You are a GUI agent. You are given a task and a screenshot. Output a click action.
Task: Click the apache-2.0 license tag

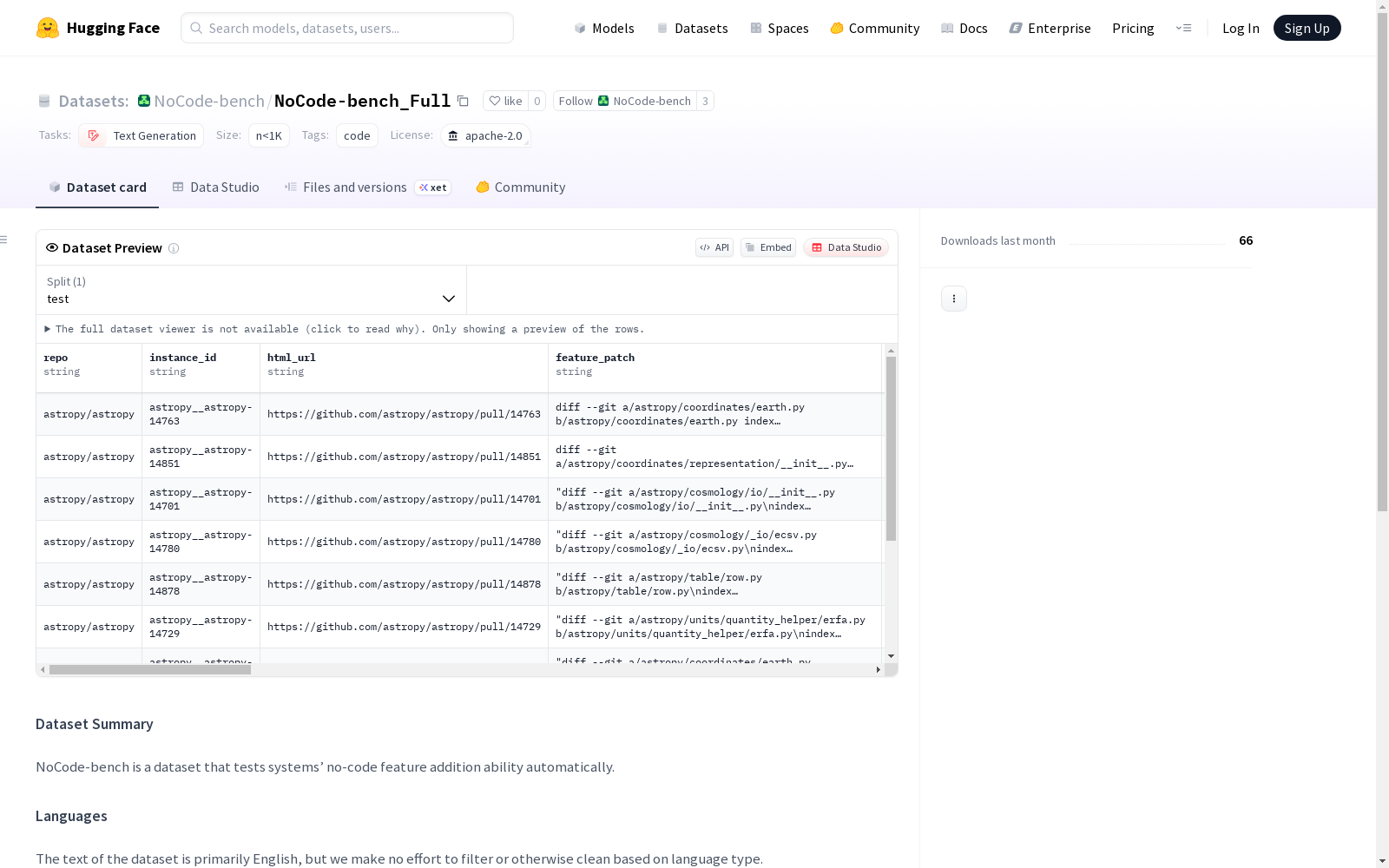tap(485, 135)
